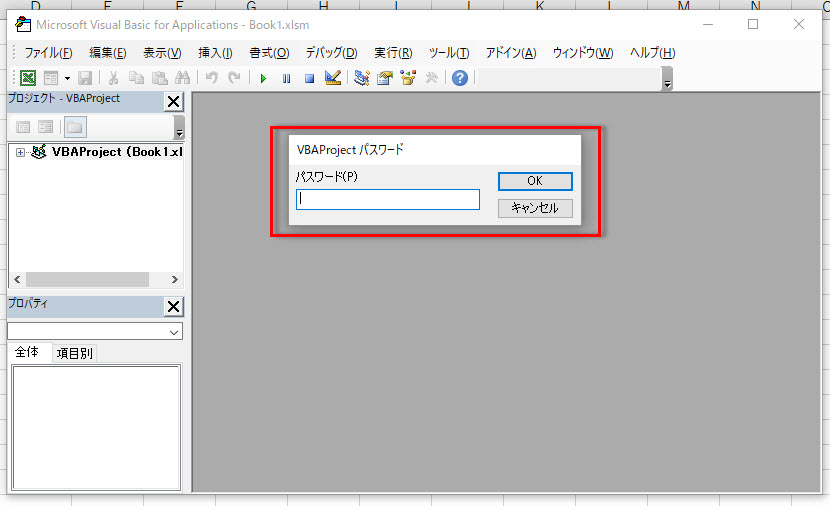Open the 表示(V) menu
830x506 pixels.
click(x=162, y=53)
